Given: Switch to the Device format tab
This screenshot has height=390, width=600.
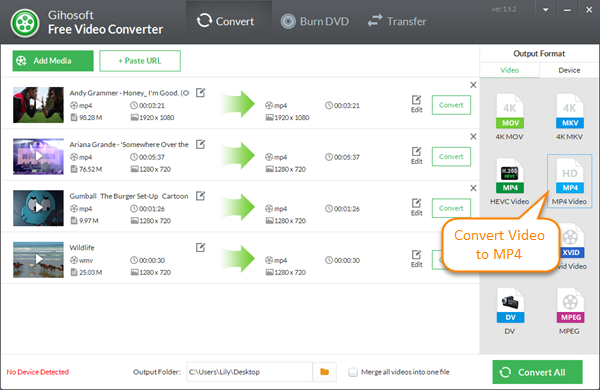Looking at the screenshot, I should pyautogui.click(x=569, y=70).
